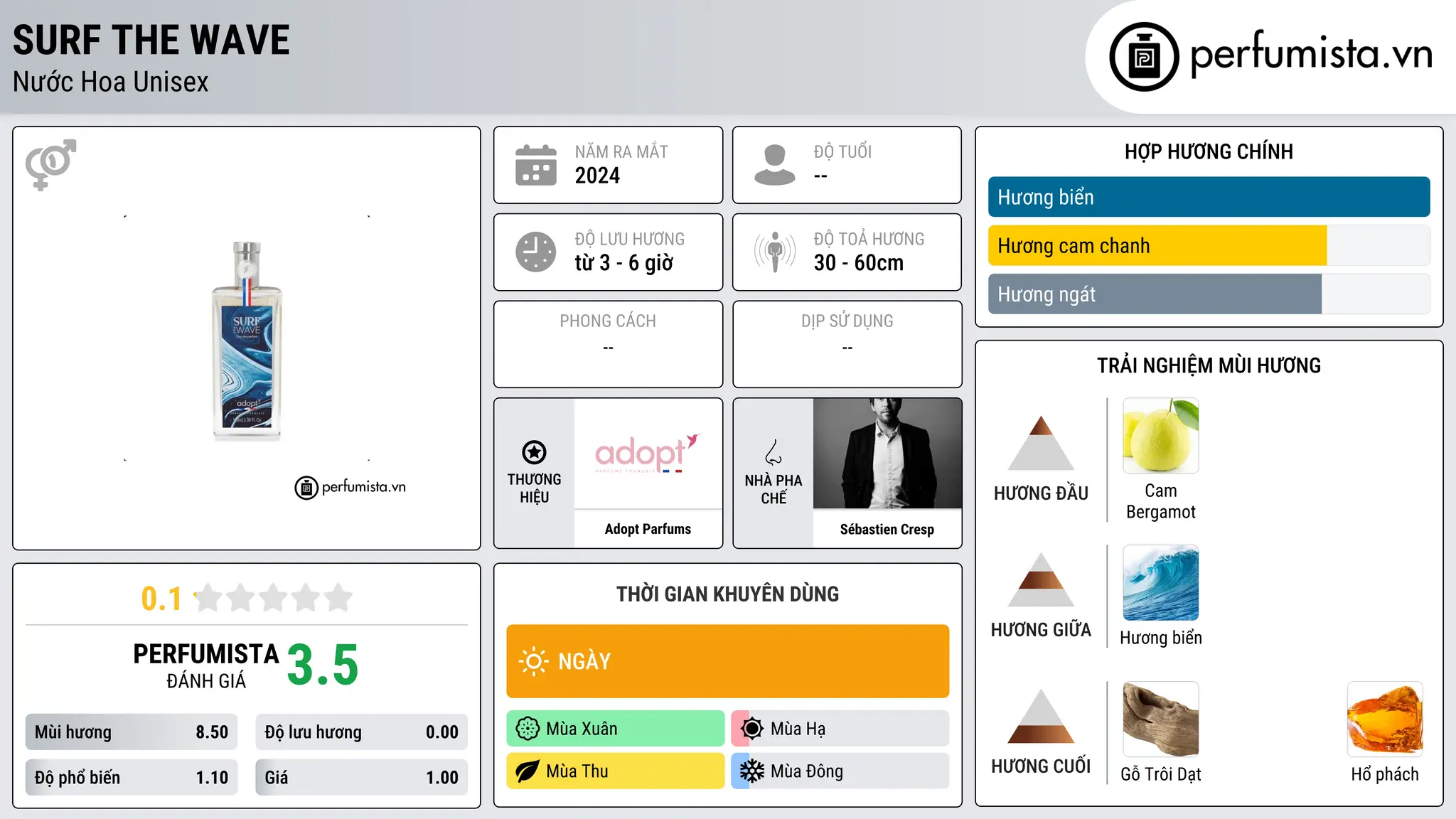Click the Trải nghiệm mùi hương heading
1456x819 pixels.
coord(1209,365)
